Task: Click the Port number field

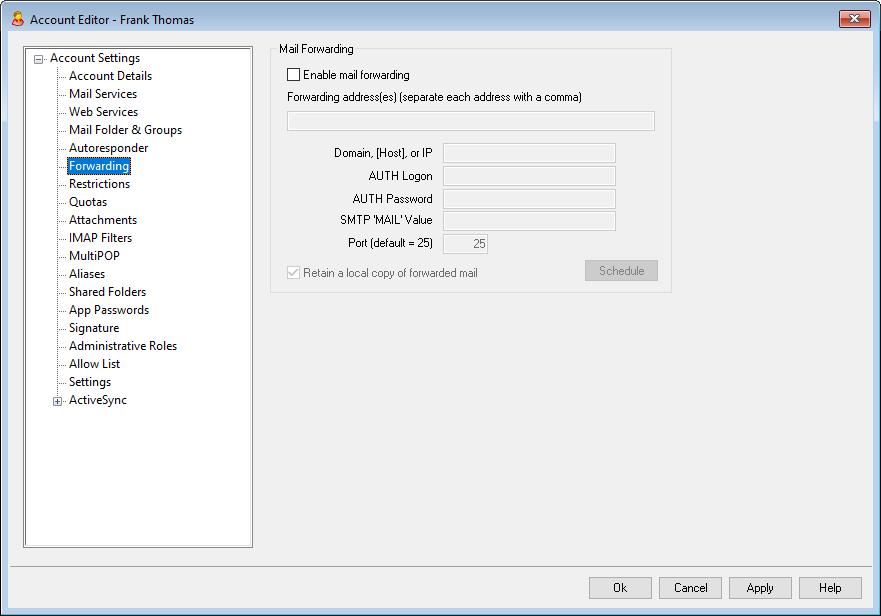Action: click(x=465, y=244)
